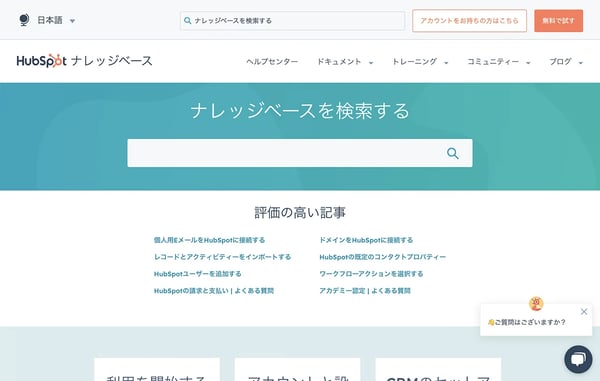Open ワークフローアクションを選択する article
Screen dimensions: 600x381
pos(371,274)
